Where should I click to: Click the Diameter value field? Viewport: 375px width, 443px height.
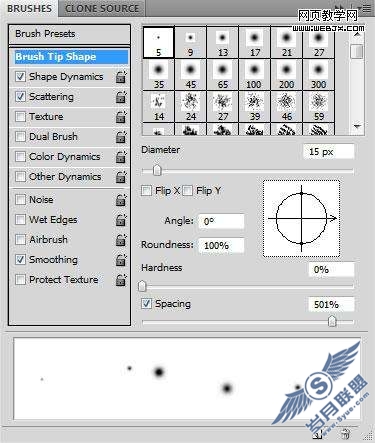tap(329, 152)
